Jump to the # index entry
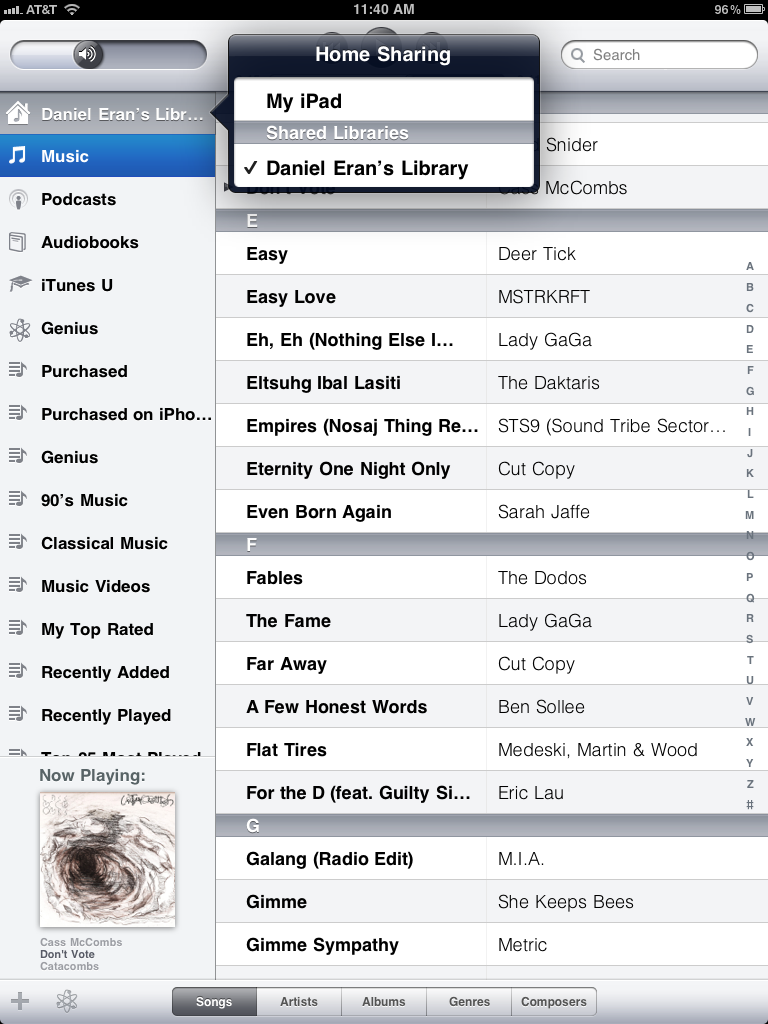 tap(750, 805)
